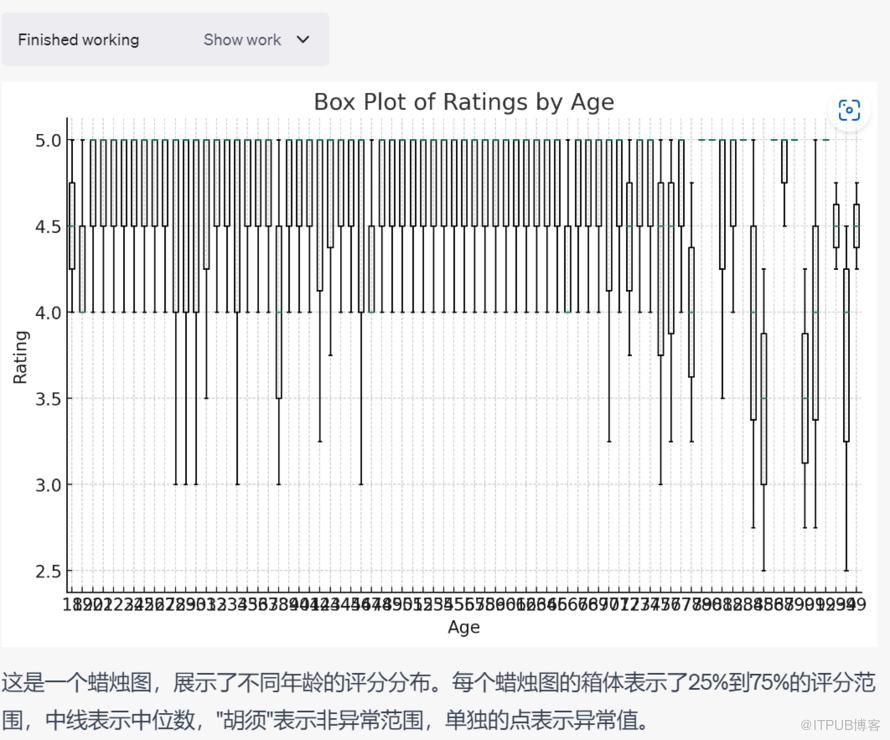Click the 3.5 y-axis tick label
890x740 pixels.
coord(48,399)
